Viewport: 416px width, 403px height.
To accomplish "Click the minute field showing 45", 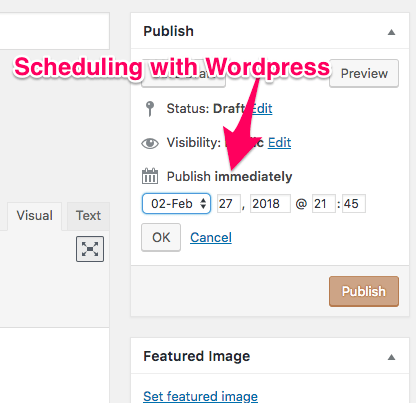I will pyautogui.click(x=354, y=203).
